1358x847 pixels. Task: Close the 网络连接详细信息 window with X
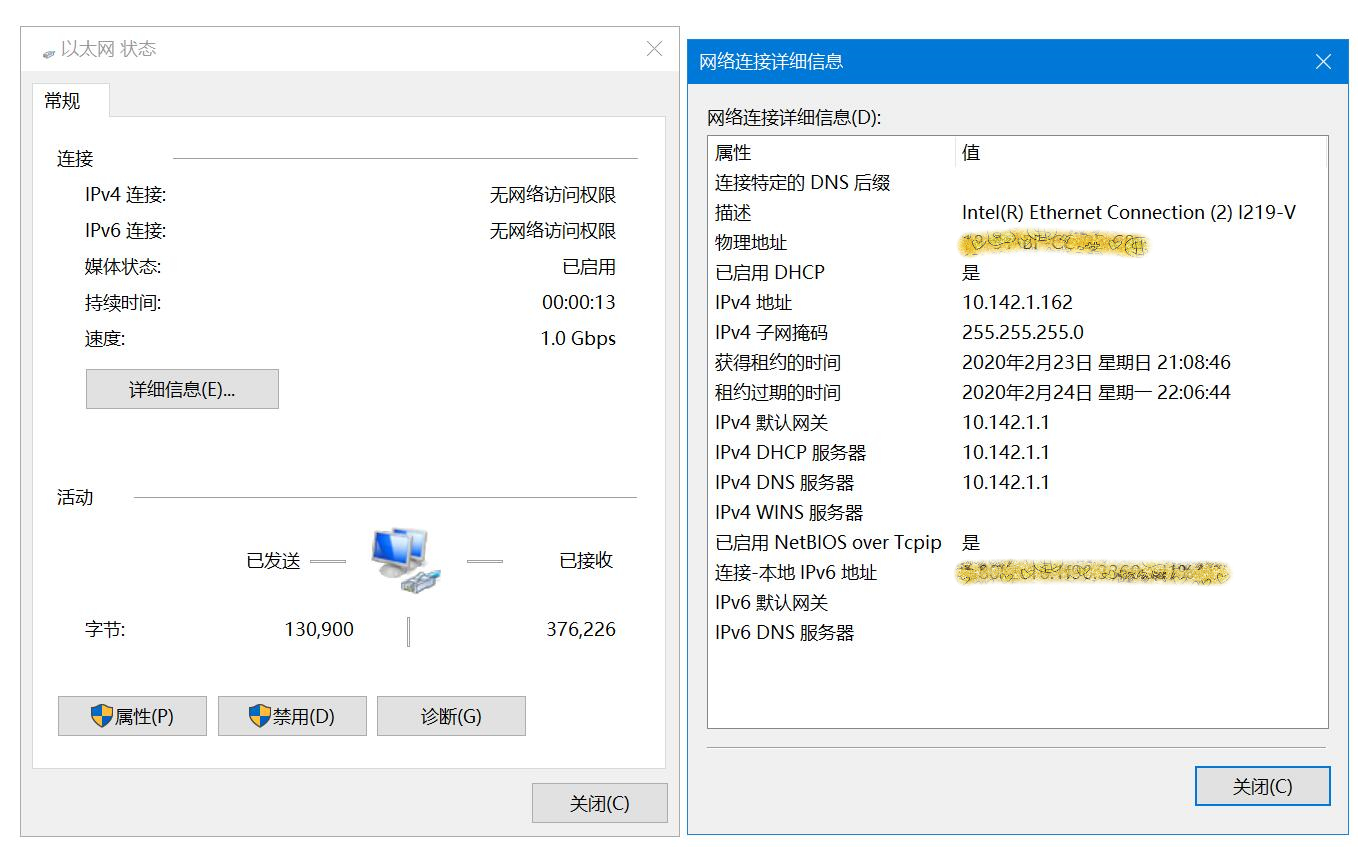(1323, 61)
